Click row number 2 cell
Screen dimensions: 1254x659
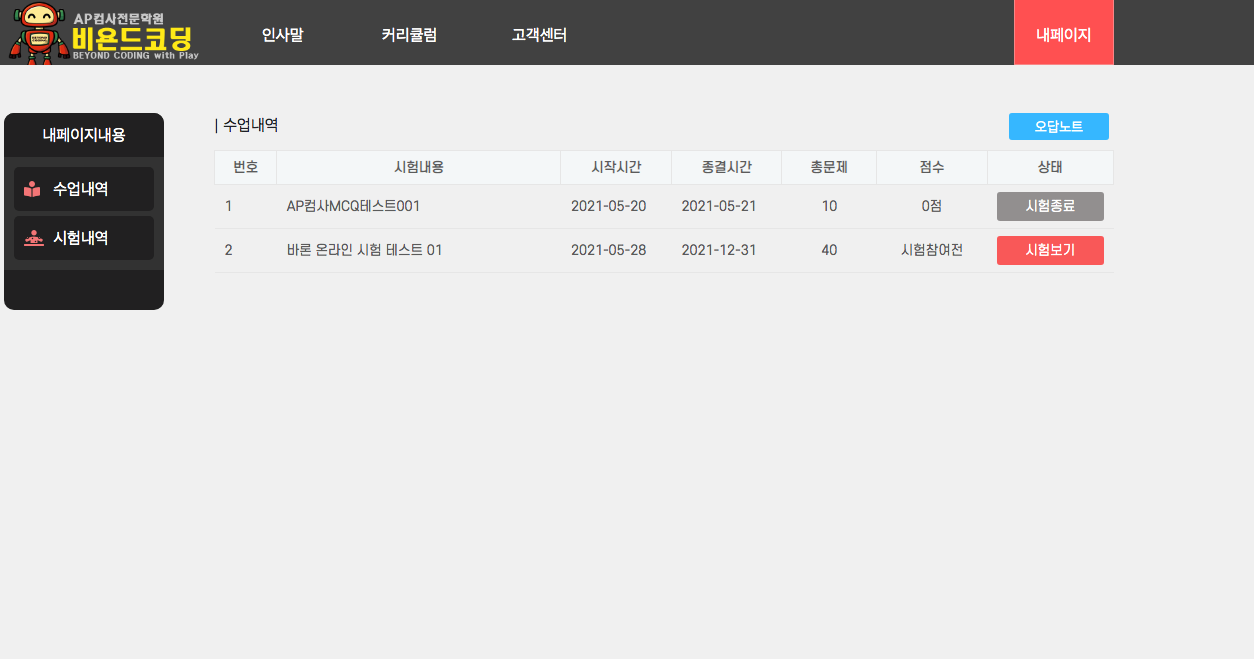point(229,250)
